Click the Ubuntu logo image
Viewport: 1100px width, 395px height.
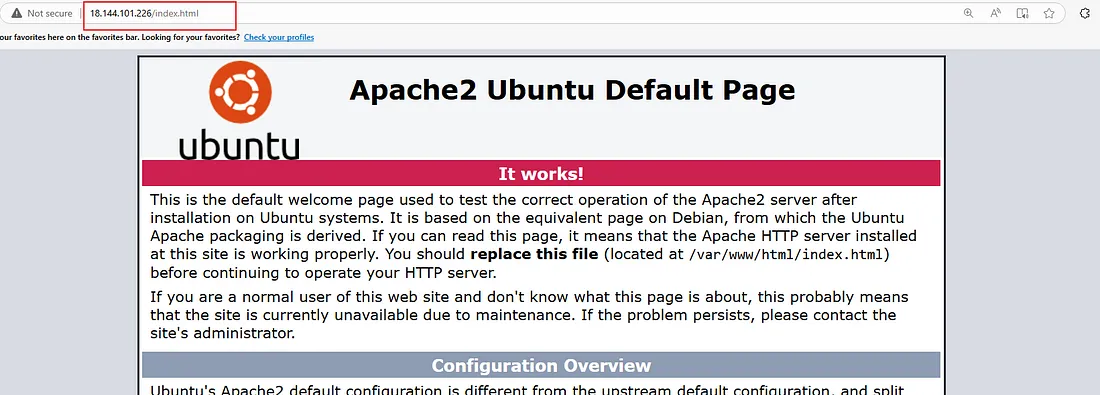tap(239, 110)
